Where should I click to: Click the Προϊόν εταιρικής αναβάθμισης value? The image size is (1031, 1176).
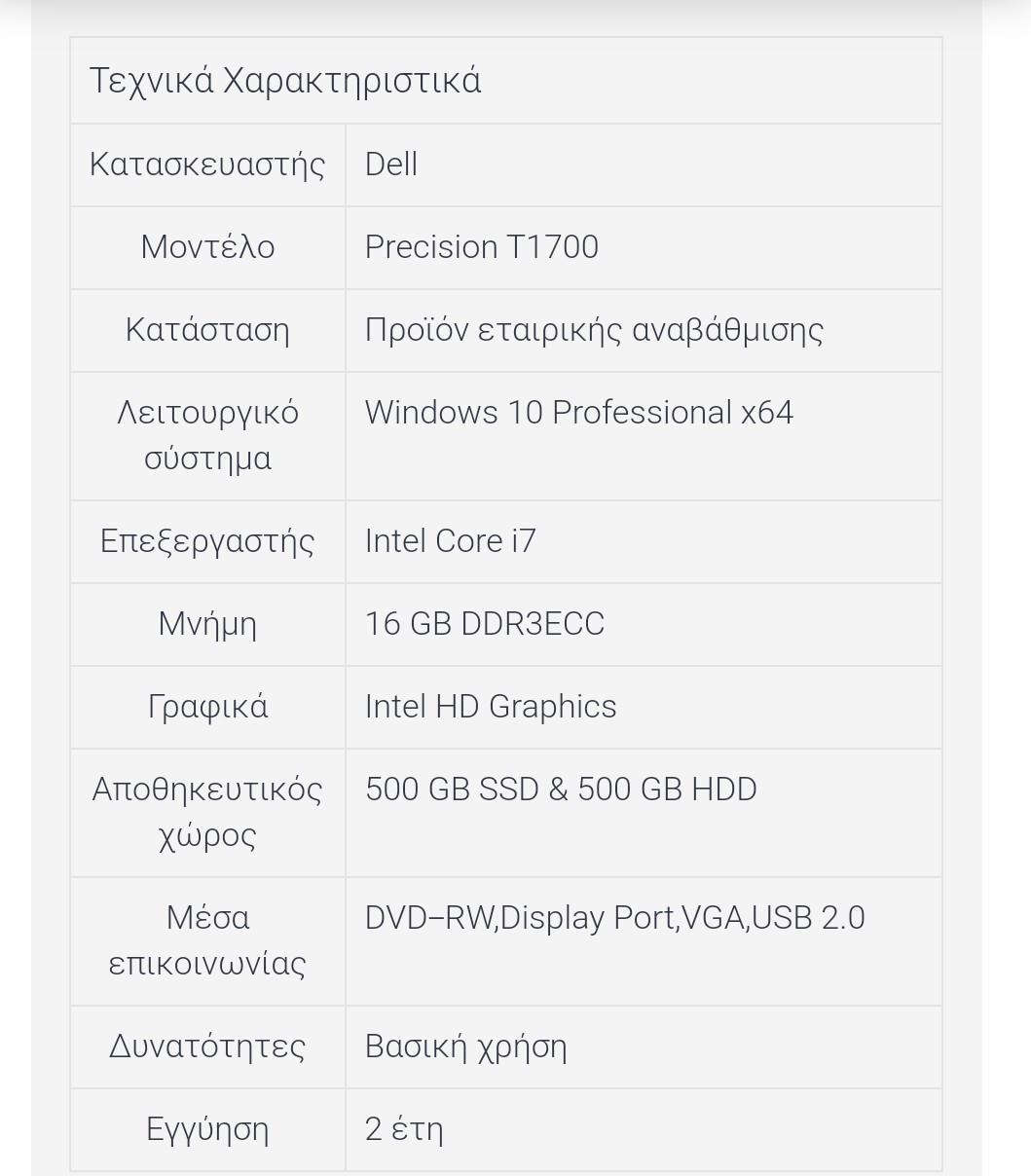[x=594, y=330]
